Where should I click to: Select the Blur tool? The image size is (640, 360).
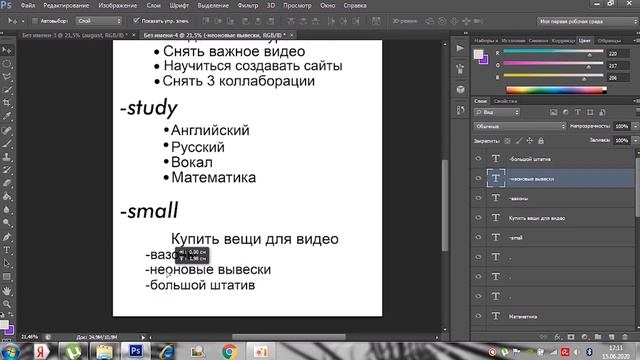(x=7, y=210)
